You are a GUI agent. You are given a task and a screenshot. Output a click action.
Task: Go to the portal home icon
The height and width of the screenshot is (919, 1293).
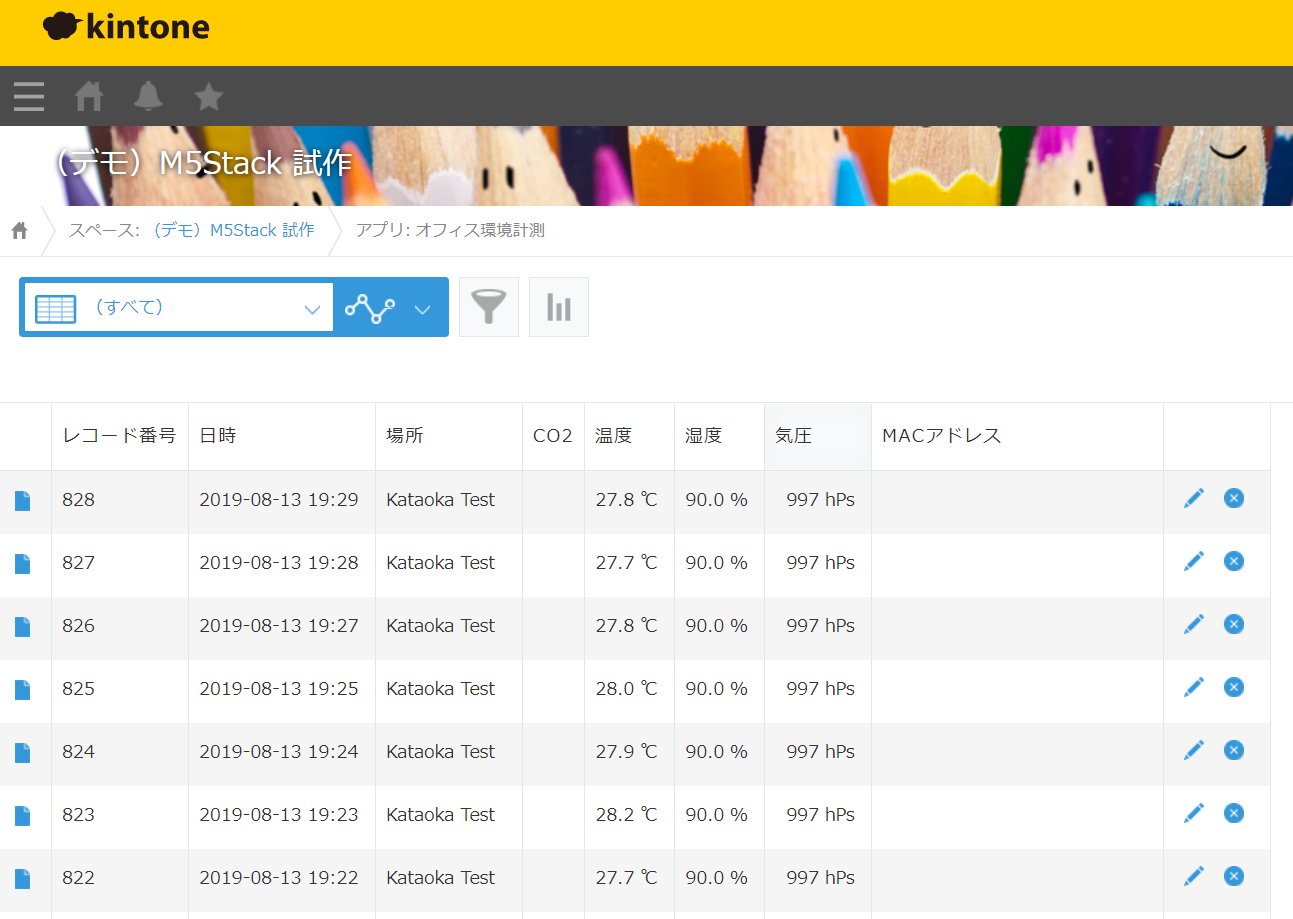click(x=89, y=96)
